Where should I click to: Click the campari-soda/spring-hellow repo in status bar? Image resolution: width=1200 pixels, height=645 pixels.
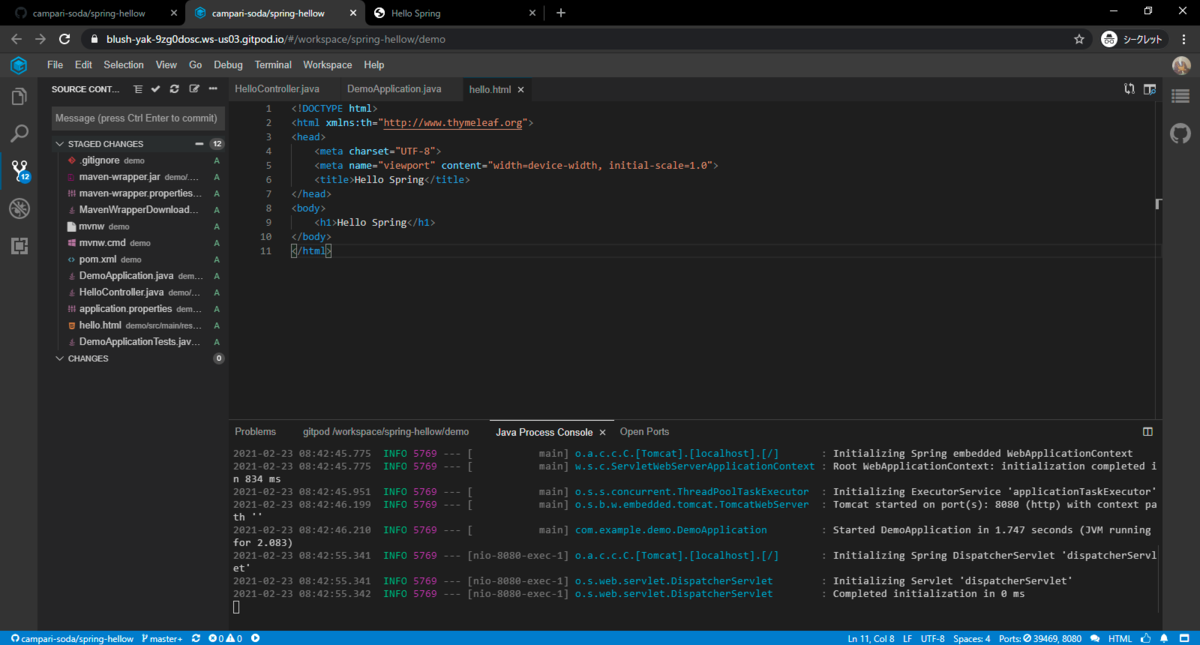pyautogui.click(x=70, y=638)
